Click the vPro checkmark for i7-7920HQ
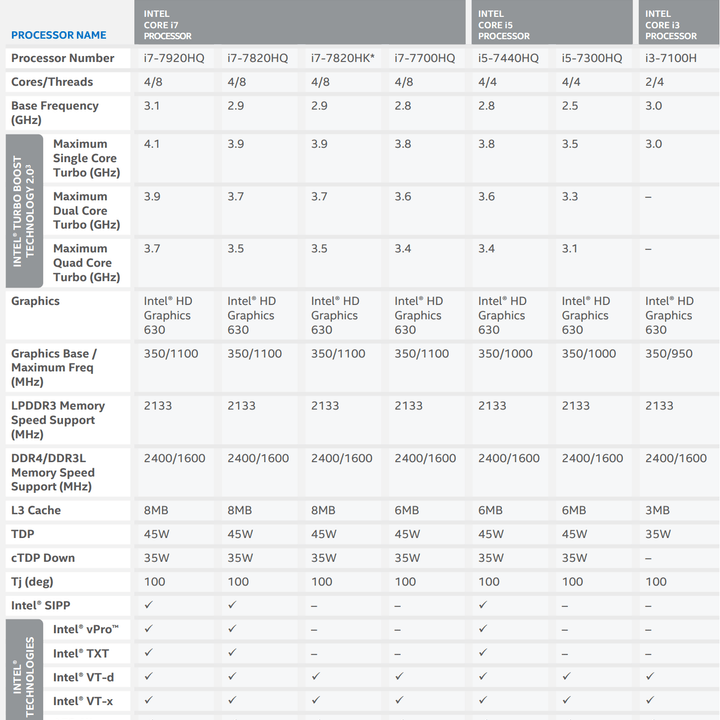Screen dimensions: 720x720 tap(148, 629)
